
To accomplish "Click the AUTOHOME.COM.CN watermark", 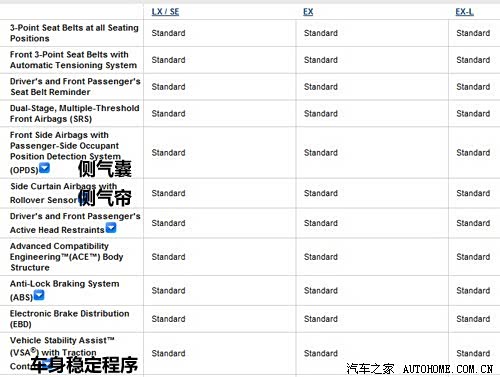I will (x=448, y=369).
